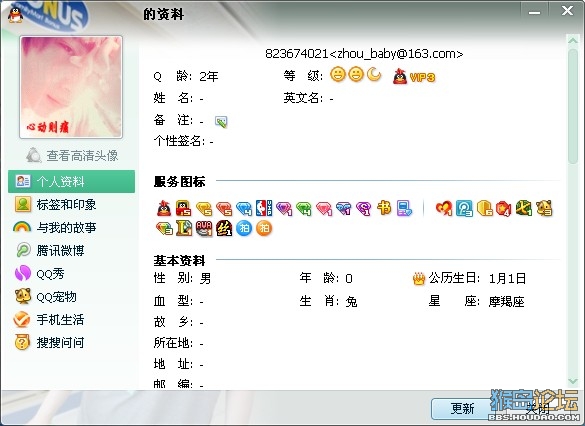
Task: Click the edit remark pencil icon
Action: (x=221, y=121)
